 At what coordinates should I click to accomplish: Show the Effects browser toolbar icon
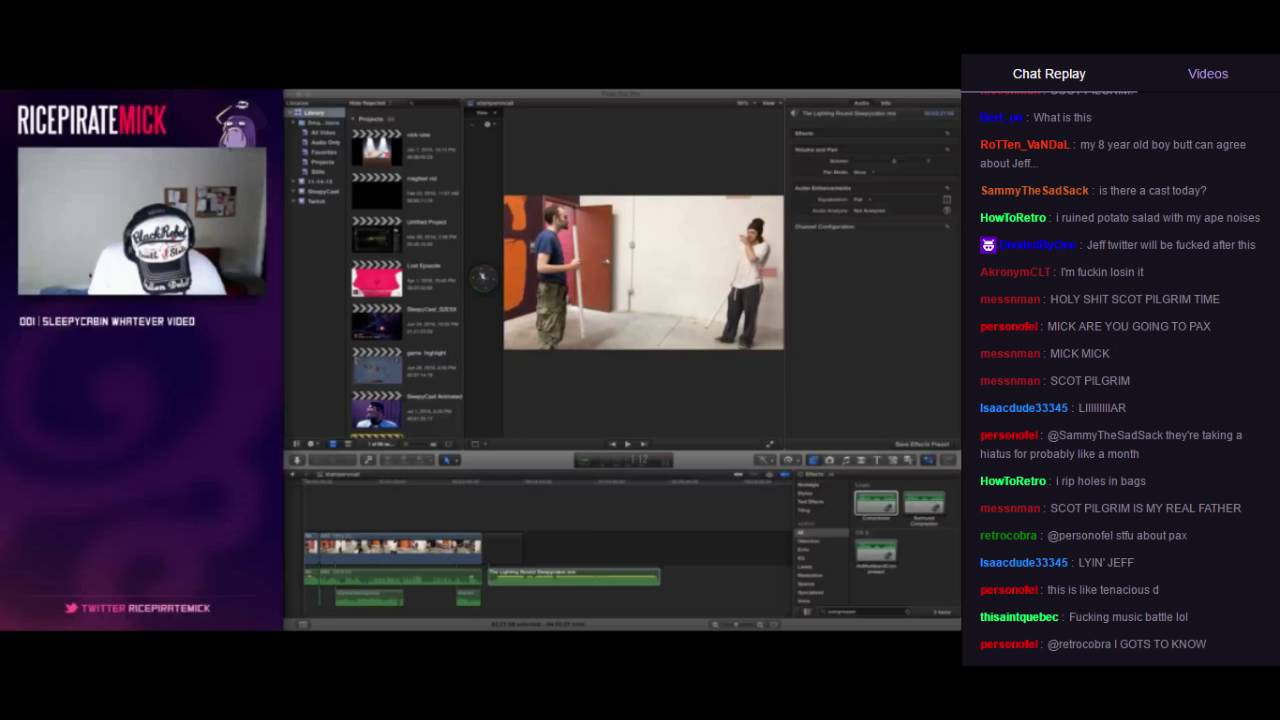pos(813,460)
